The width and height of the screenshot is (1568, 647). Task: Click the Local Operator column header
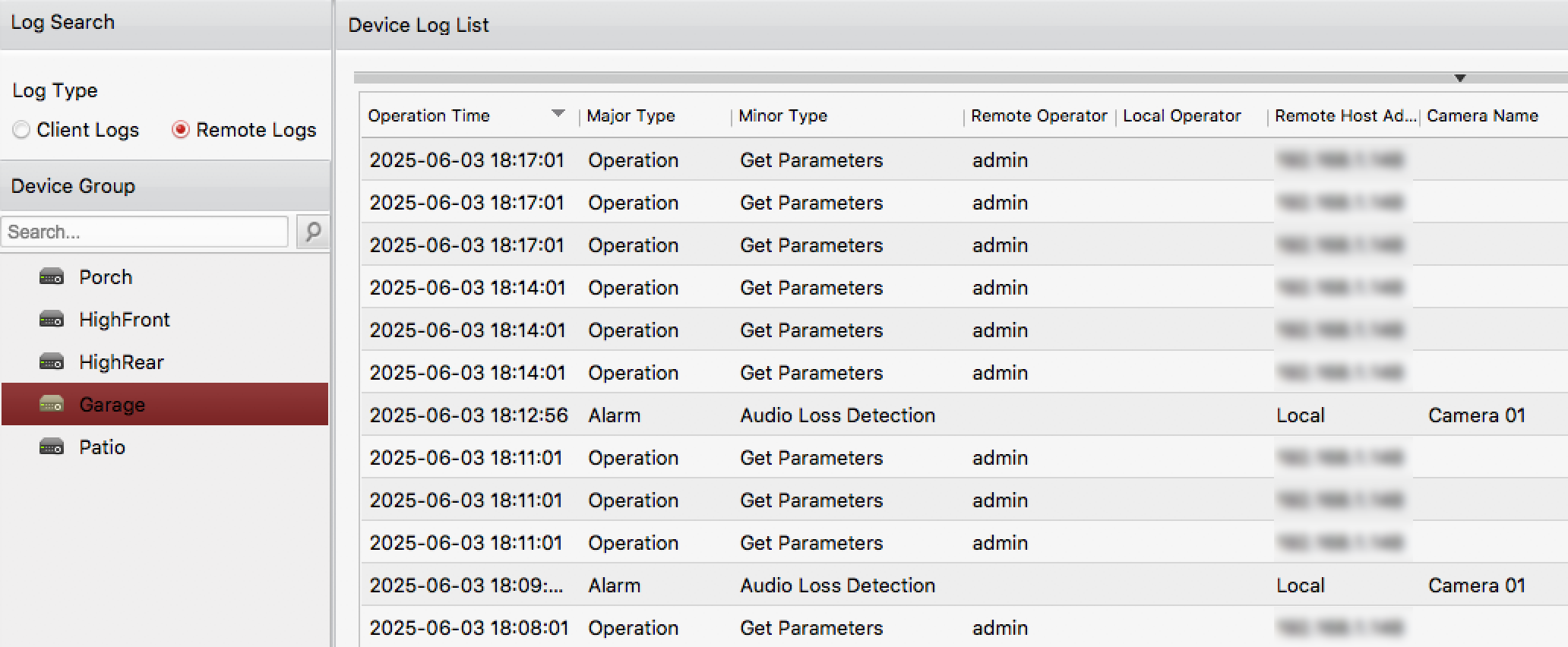click(x=1181, y=116)
